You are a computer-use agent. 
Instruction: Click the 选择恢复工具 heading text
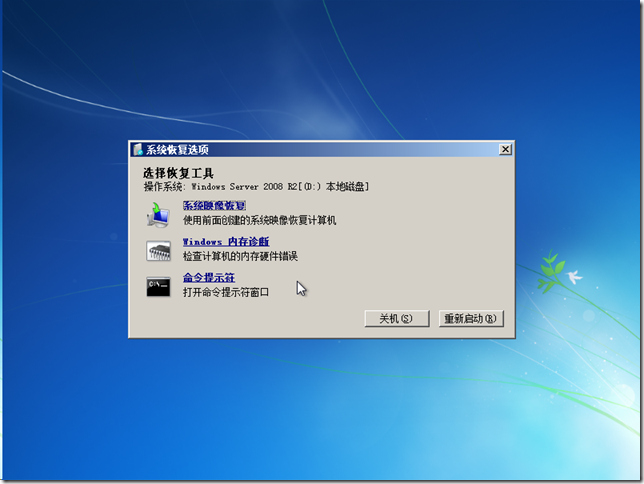pos(179,173)
